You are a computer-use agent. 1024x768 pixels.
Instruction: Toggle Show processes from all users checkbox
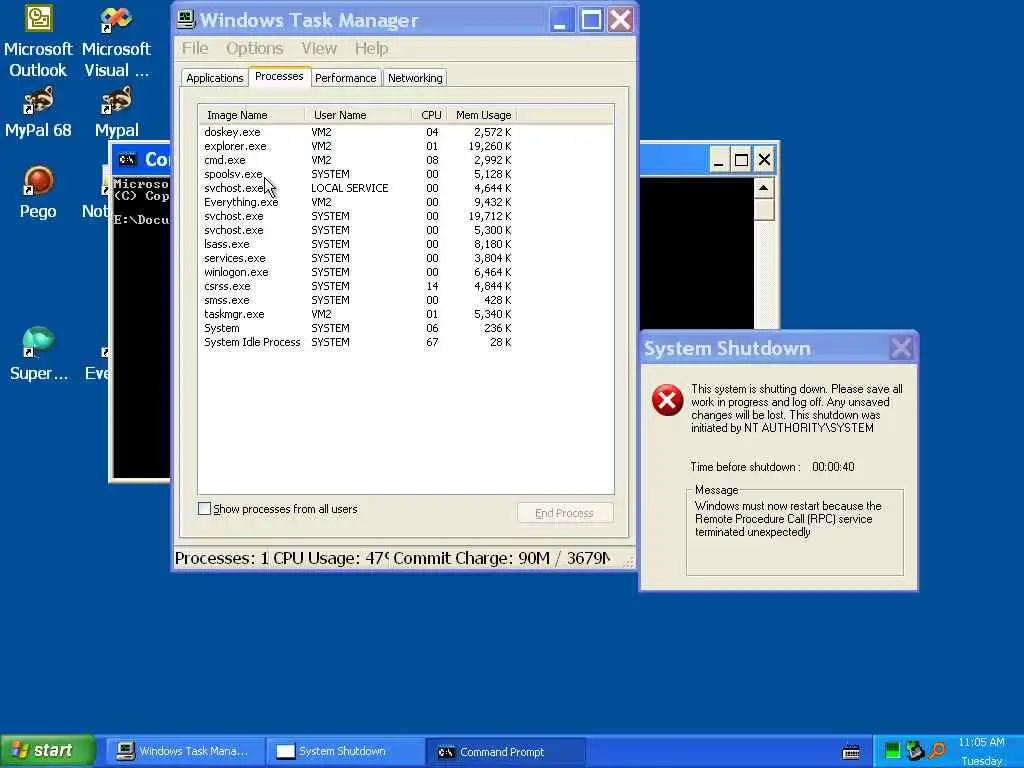[x=204, y=509]
